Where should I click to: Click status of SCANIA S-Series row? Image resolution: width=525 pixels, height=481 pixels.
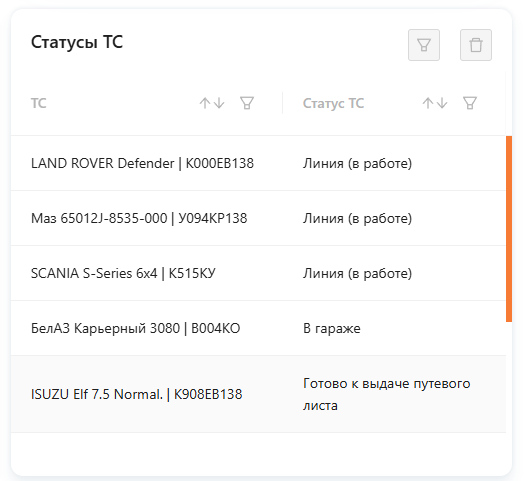(357, 273)
